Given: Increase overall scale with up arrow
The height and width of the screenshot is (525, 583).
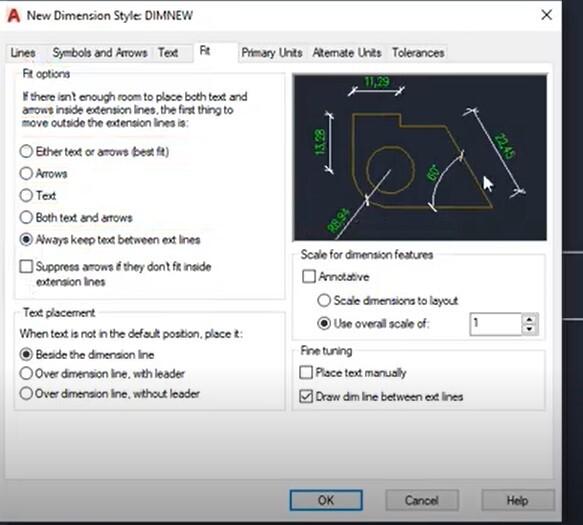Looking at the screenshot, I should tap(529, 319).
